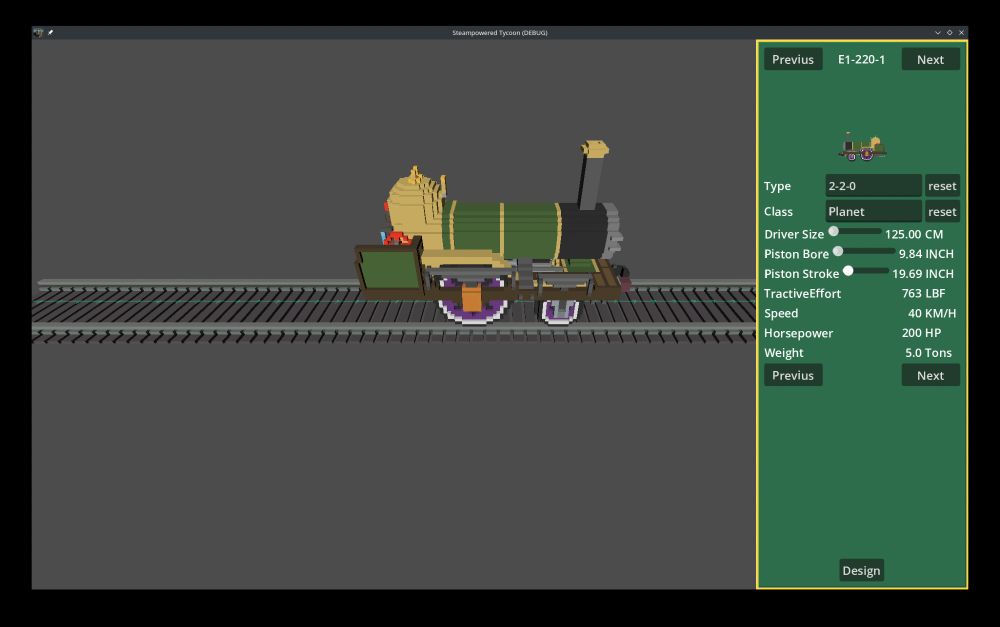This screenshot has width=1000, height=627.
Task: Click the 19.69 INCH piston stroke value
Action: pyautogui.click(x=923, y=274)
